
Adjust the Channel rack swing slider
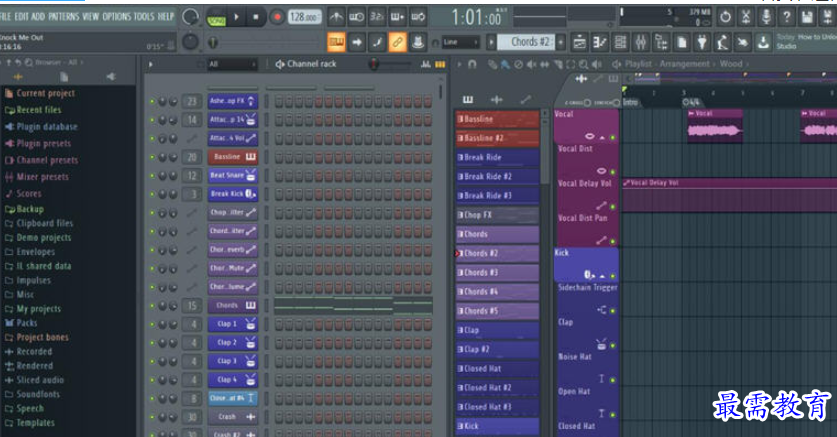click(389, 65)
